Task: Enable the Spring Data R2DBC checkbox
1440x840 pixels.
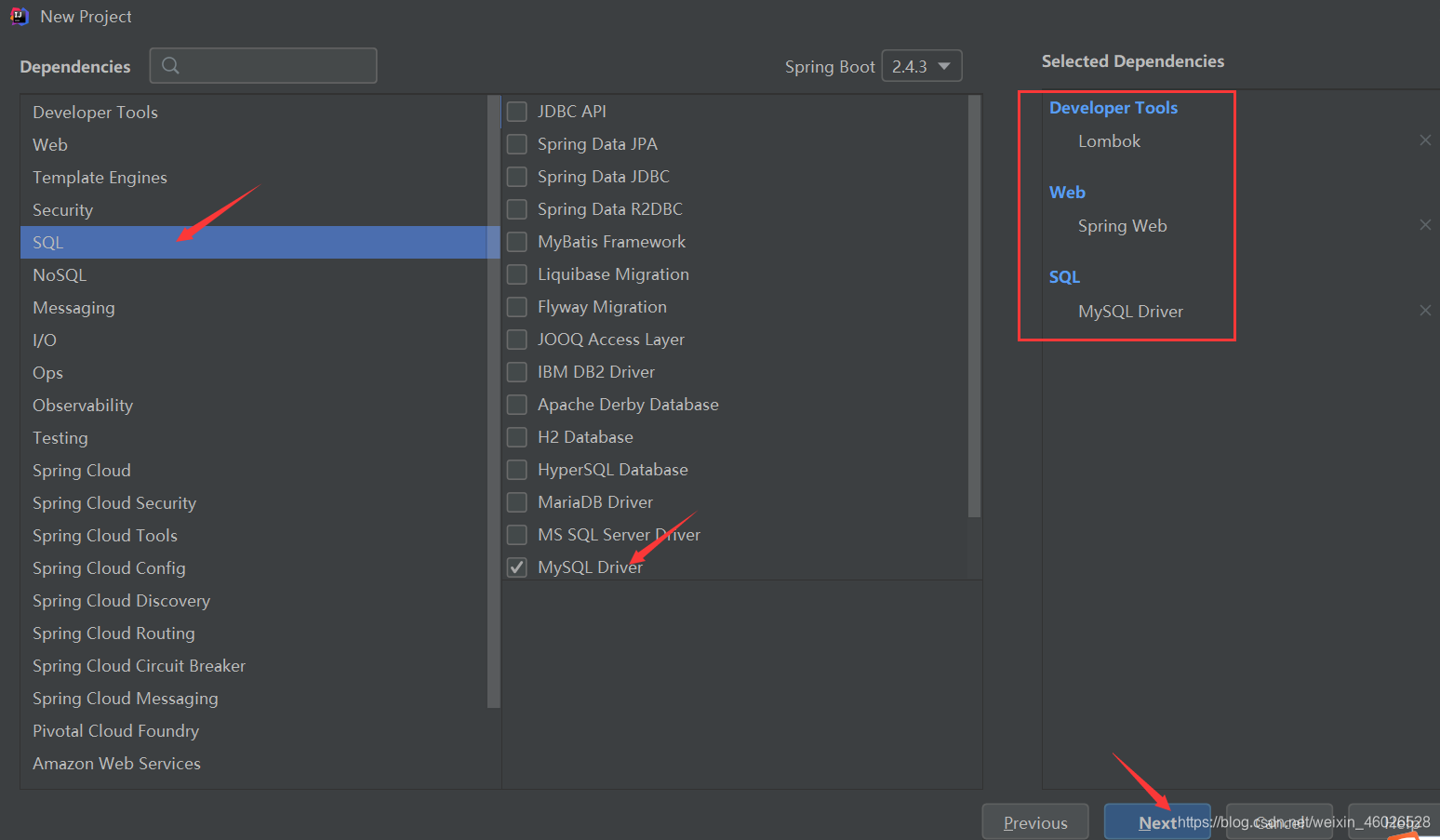Action: point(517,209)
